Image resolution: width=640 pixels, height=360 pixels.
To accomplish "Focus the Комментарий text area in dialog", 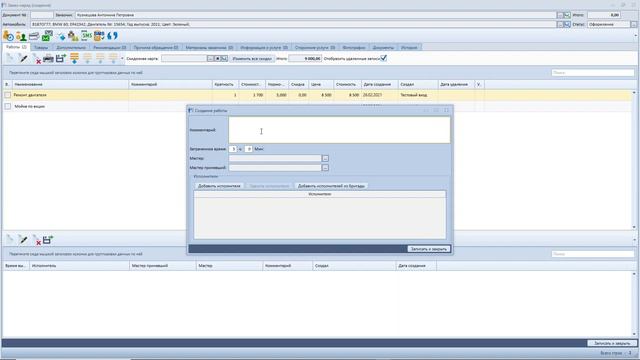I will pyautogui.click(x=339, y=130).
